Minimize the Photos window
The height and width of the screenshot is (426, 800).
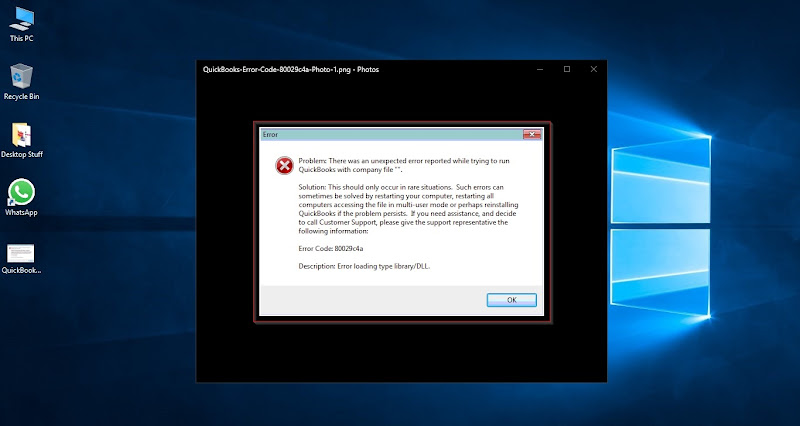[540, 69]
